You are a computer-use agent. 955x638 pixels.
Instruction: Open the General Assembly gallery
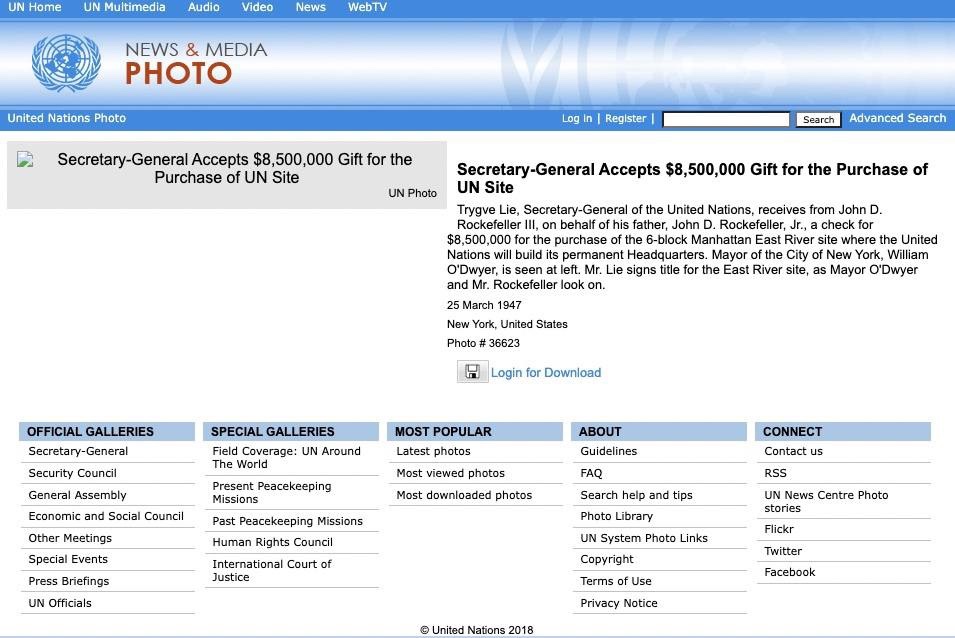point(77,495)
